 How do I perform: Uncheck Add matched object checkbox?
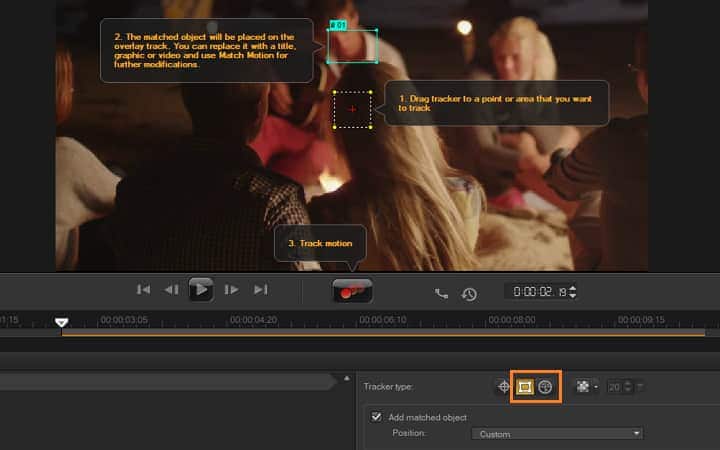pyautogui.click(x=376, y=417)
